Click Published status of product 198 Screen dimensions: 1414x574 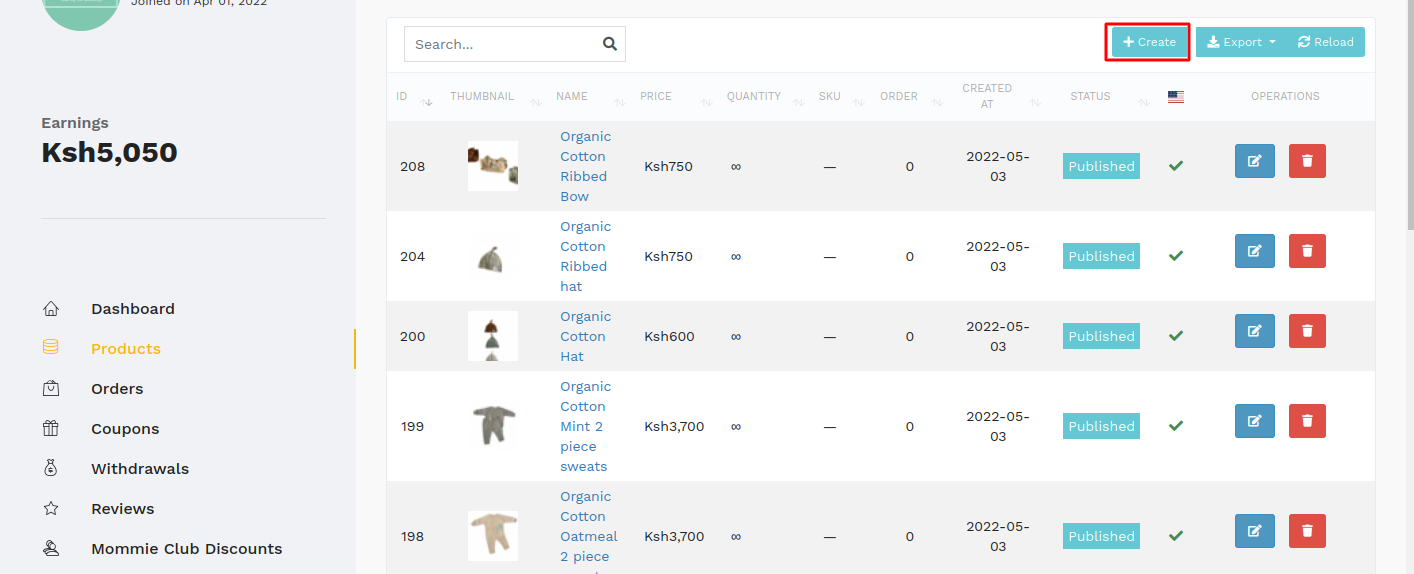click(1101, 536)
